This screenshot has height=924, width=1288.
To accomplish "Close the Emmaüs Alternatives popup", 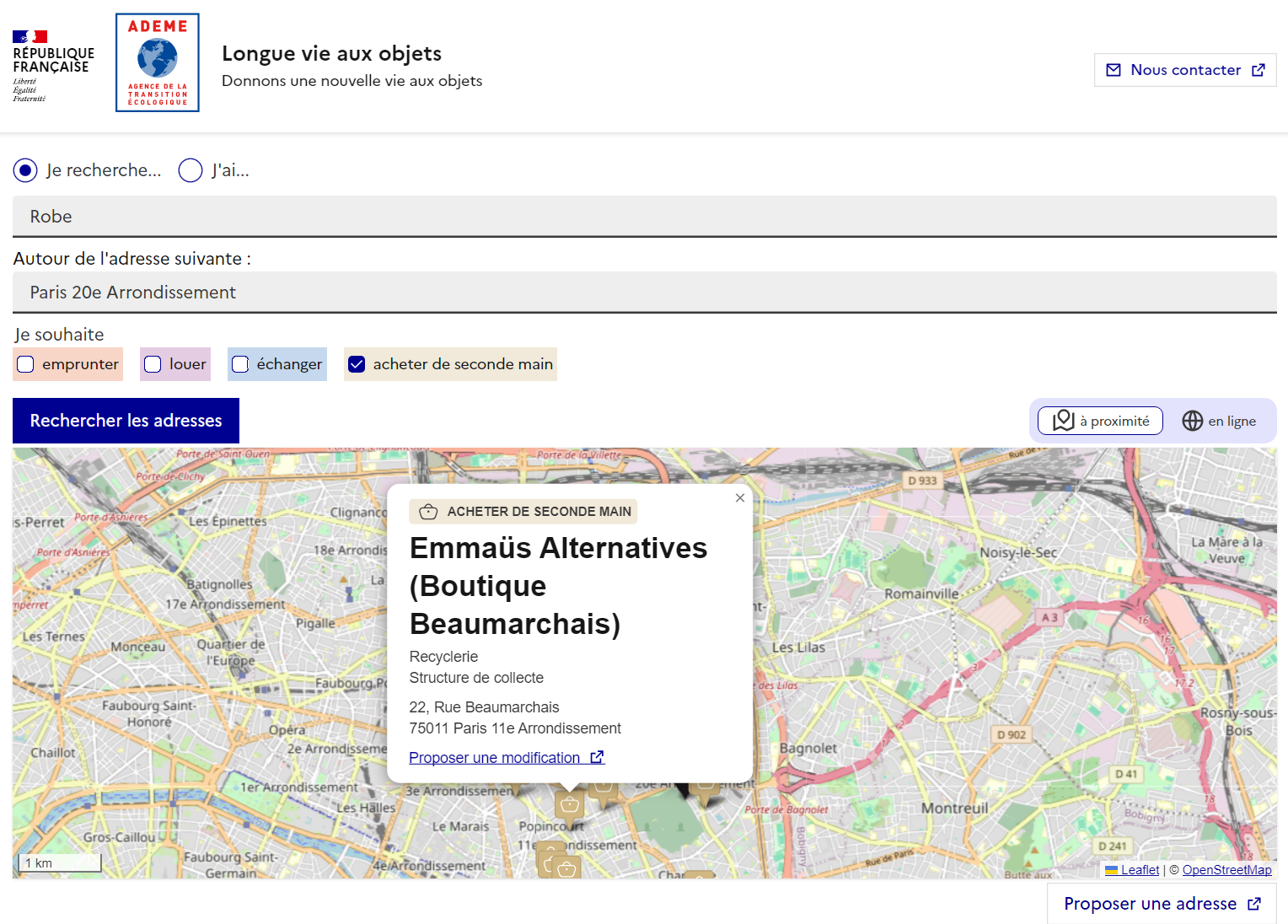I will pos(740,498).
